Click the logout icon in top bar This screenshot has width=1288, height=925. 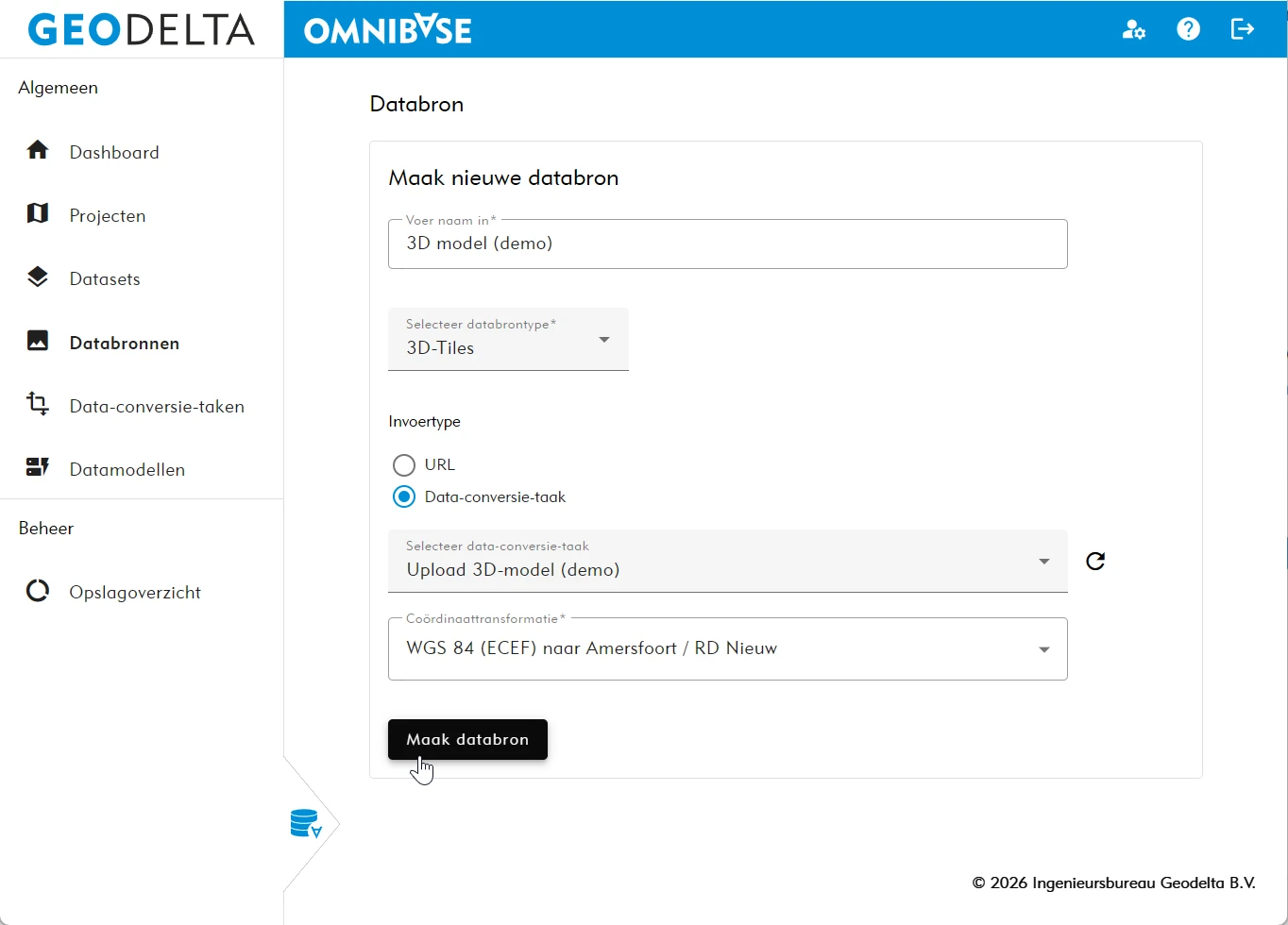1243,29
